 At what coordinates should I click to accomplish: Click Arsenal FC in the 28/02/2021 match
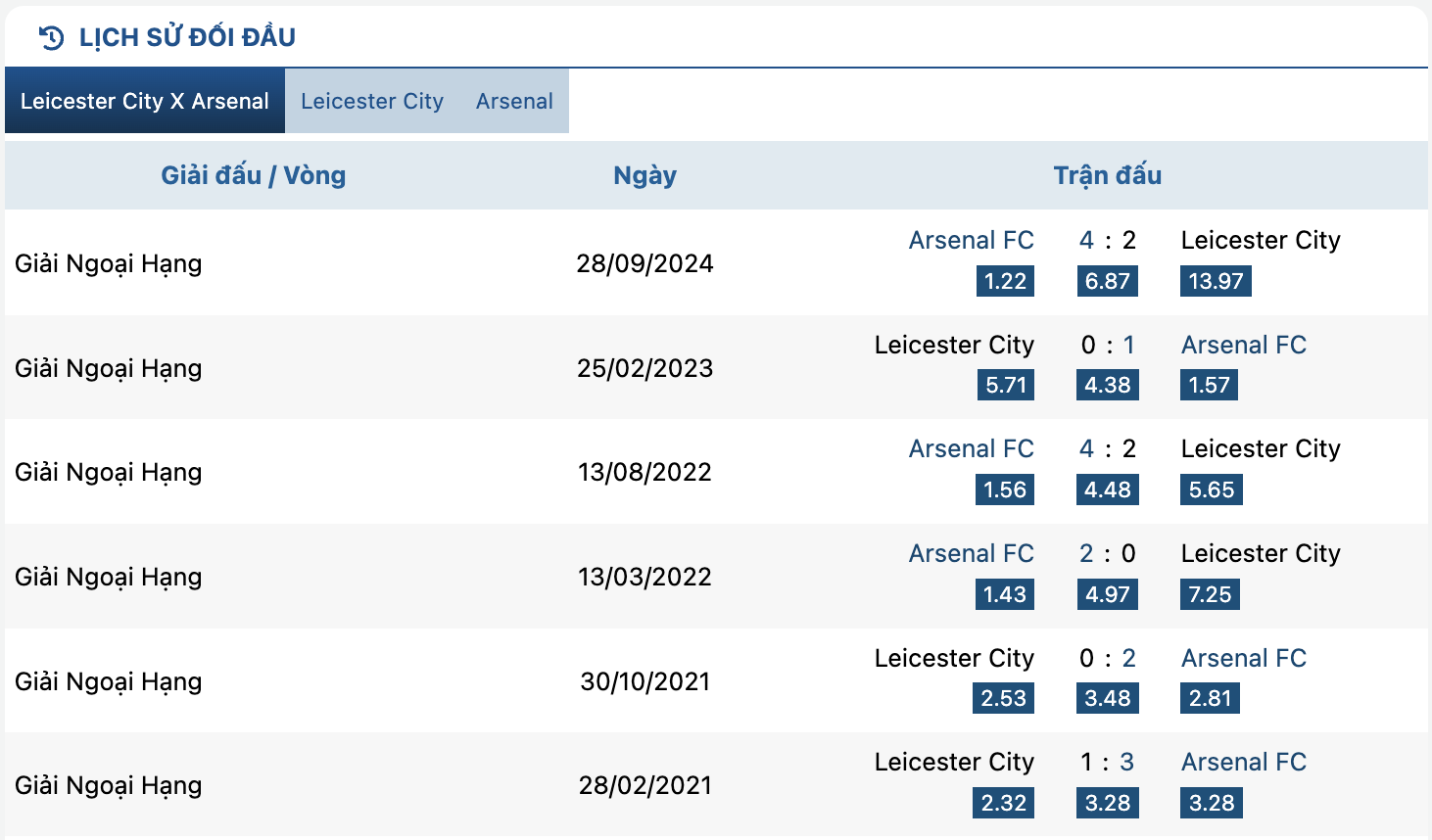tap(1243, 762)
